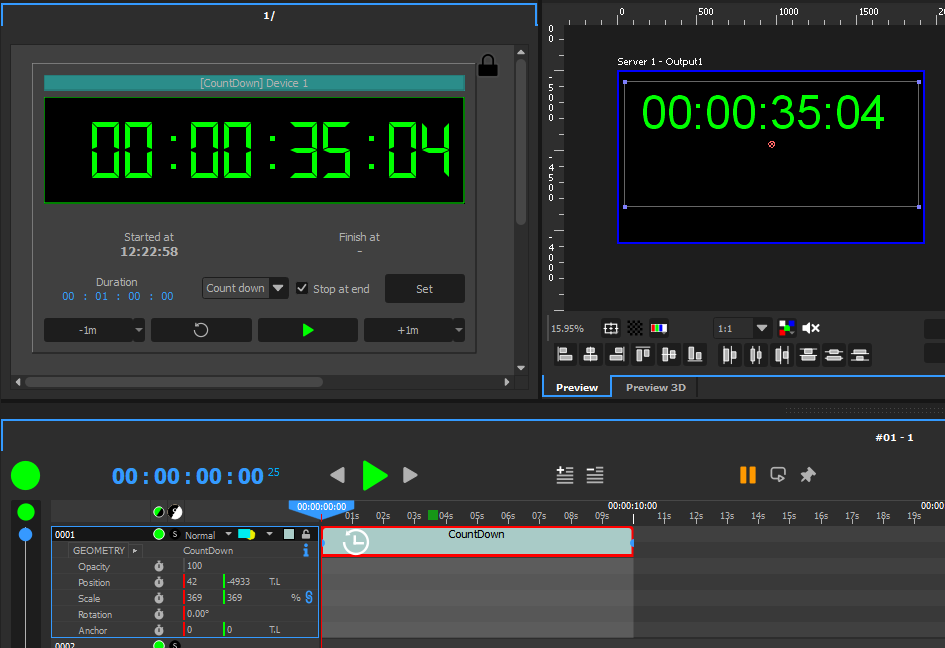Enable the Opacity keyframe stopwatch
The height and width of the screenshot is (648, 945).
[x=159, y=566]
